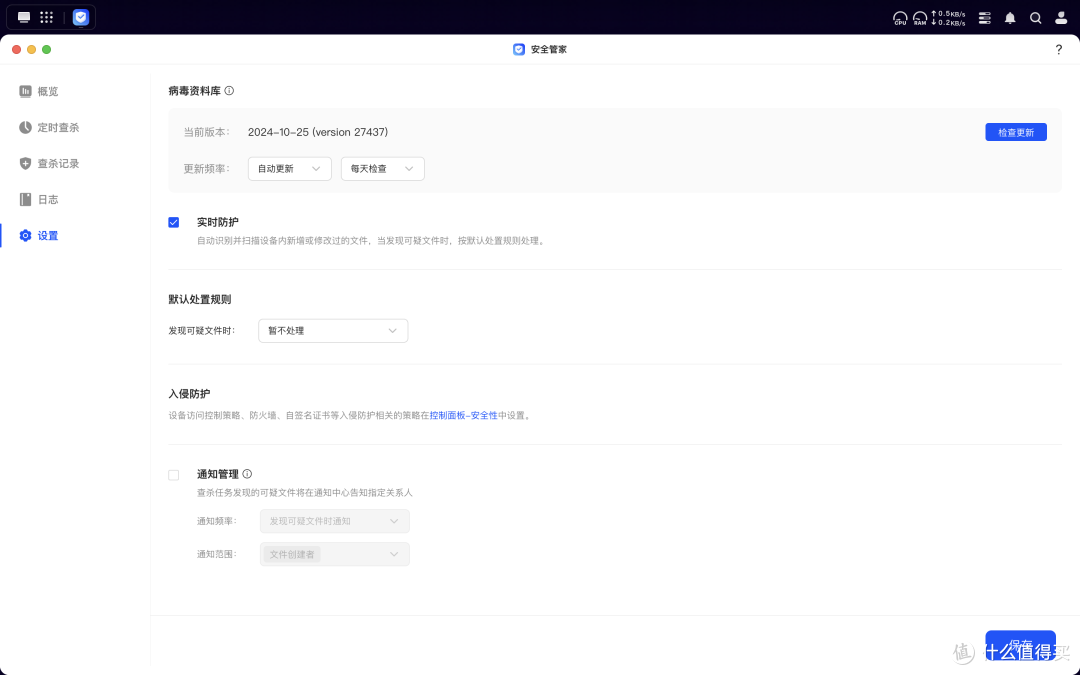Select Security Manager shield icon in taskbar
This screenshot has height=675, width=1080.
click(81, 17)
